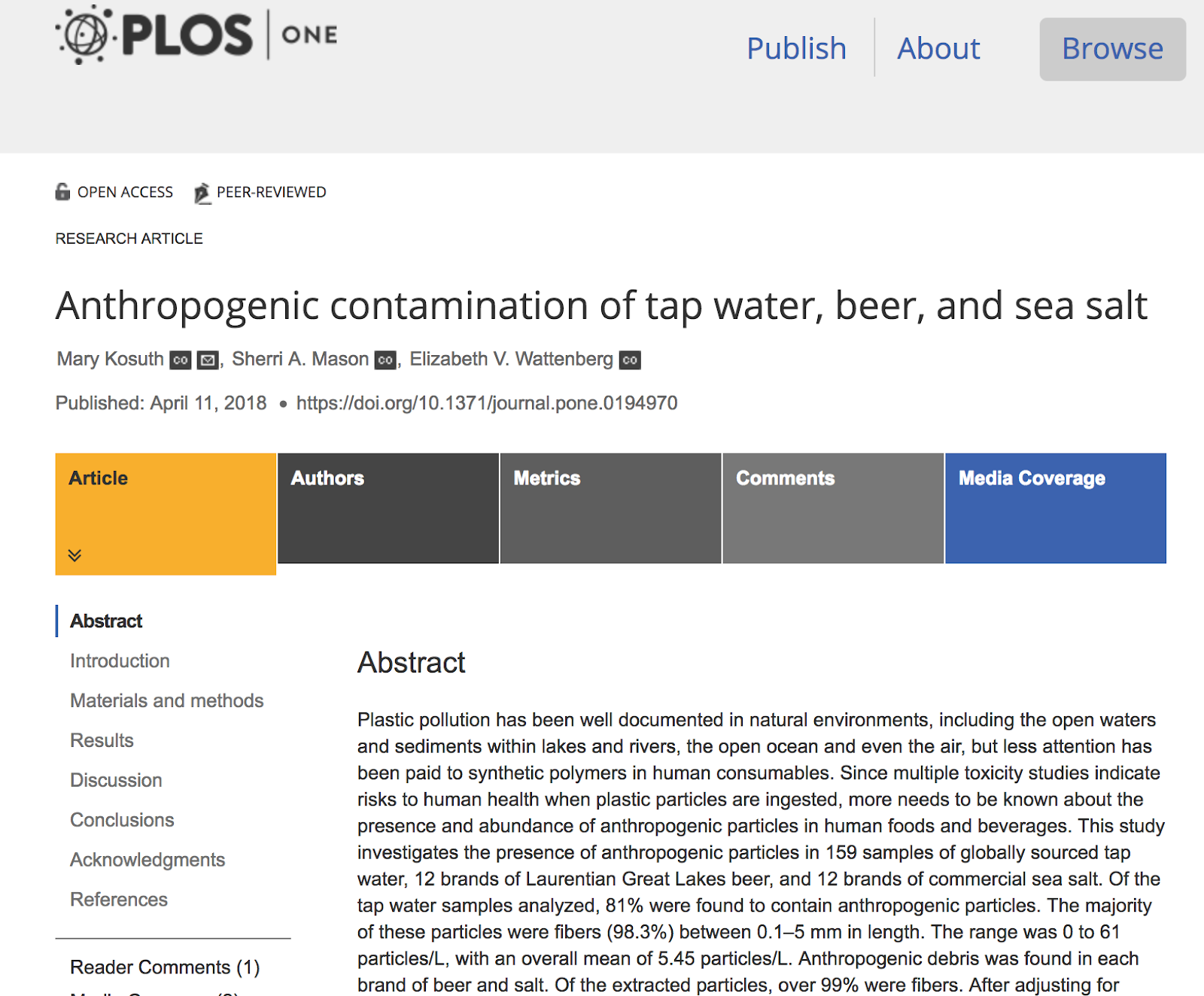Click the contribution badge beside Sherri A. Mason
Screen dimensions: 1204x996
pos(385,360)
